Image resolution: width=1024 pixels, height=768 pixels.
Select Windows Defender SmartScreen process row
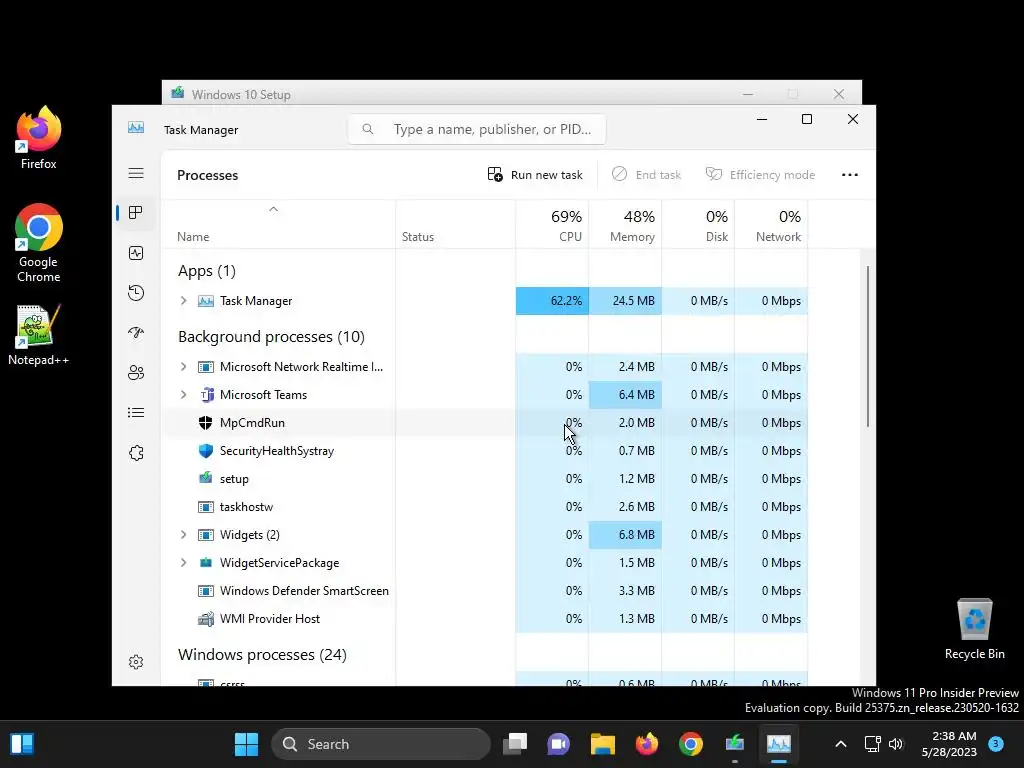point(484,590)
